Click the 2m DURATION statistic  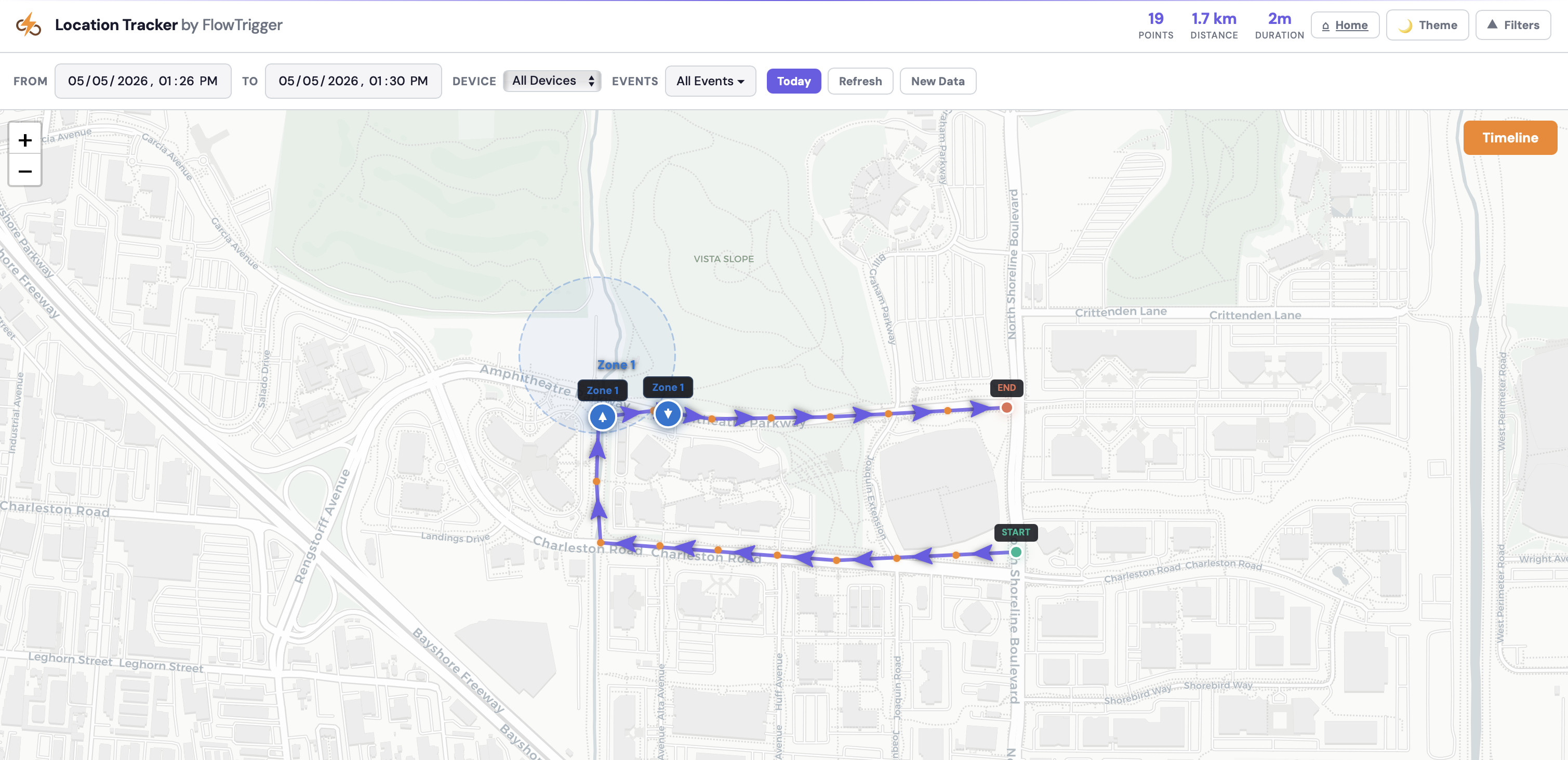pyautogui.click(x=1279, y=25)
